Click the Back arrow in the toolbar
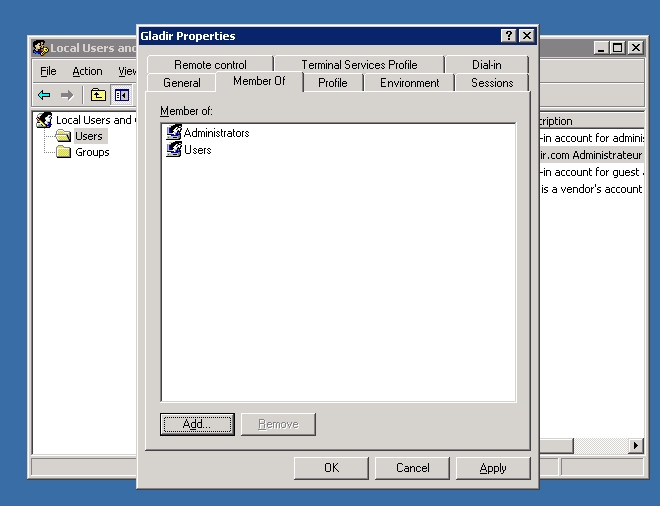This screenshot has height=506, width=660. point(44,95)
